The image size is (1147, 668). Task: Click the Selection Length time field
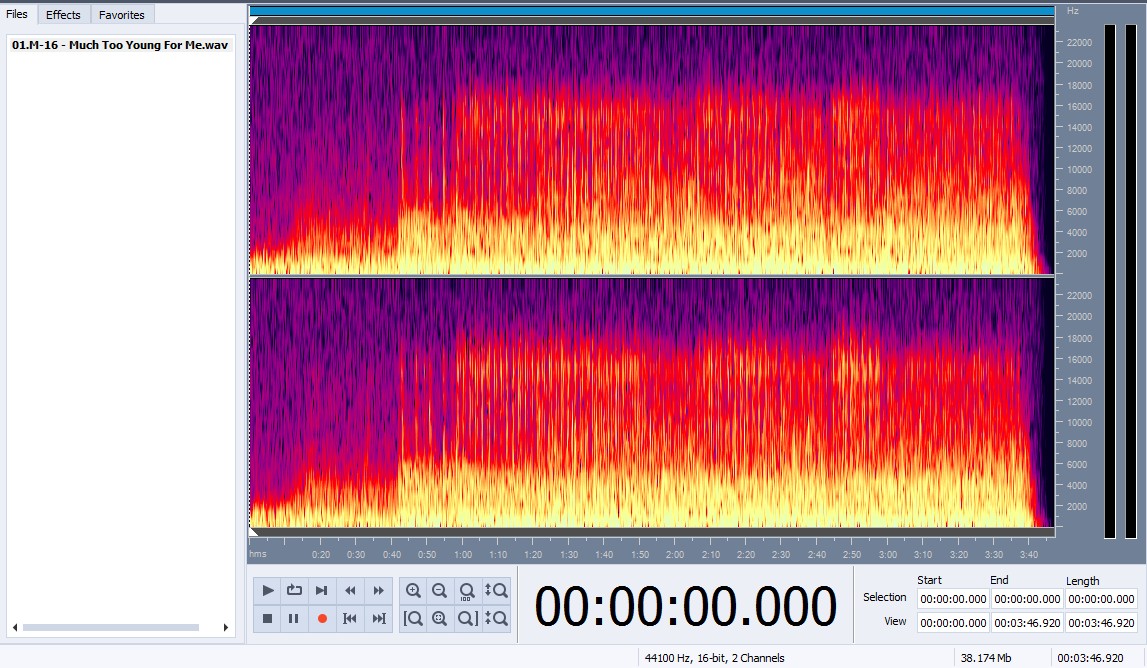pos(1101,599)
